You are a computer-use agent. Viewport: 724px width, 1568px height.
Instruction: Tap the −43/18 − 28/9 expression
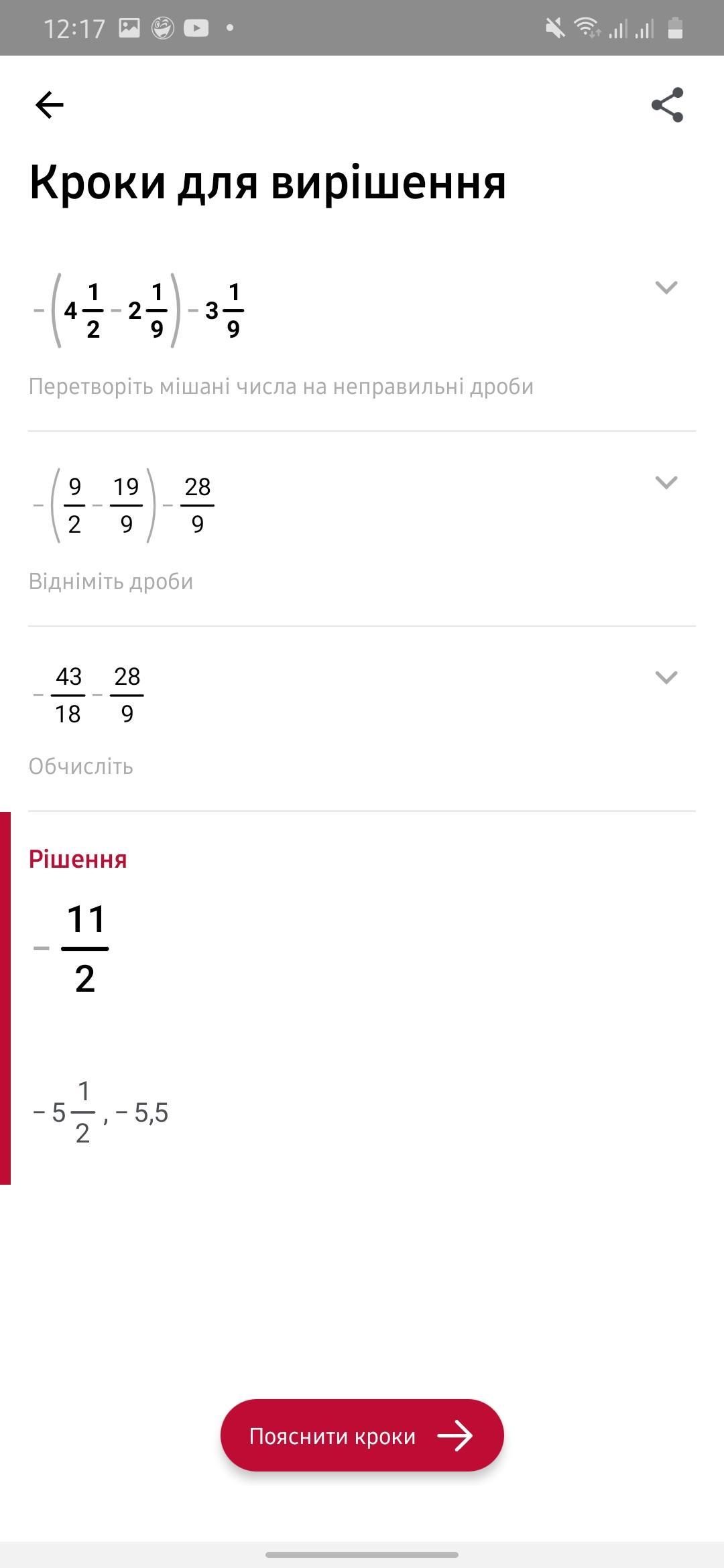(88, 695)
